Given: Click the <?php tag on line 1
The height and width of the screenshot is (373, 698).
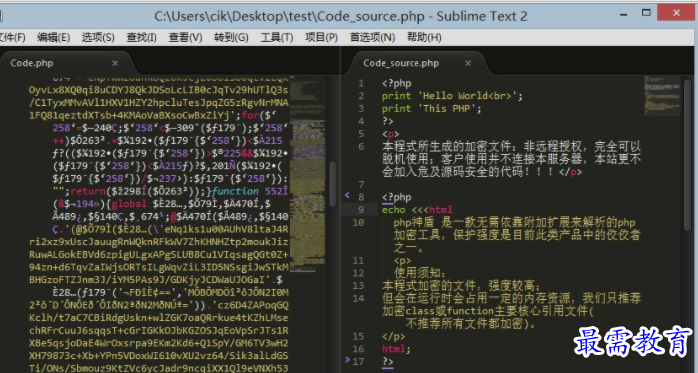Looking at the screenshot, I should coord(397,83).
